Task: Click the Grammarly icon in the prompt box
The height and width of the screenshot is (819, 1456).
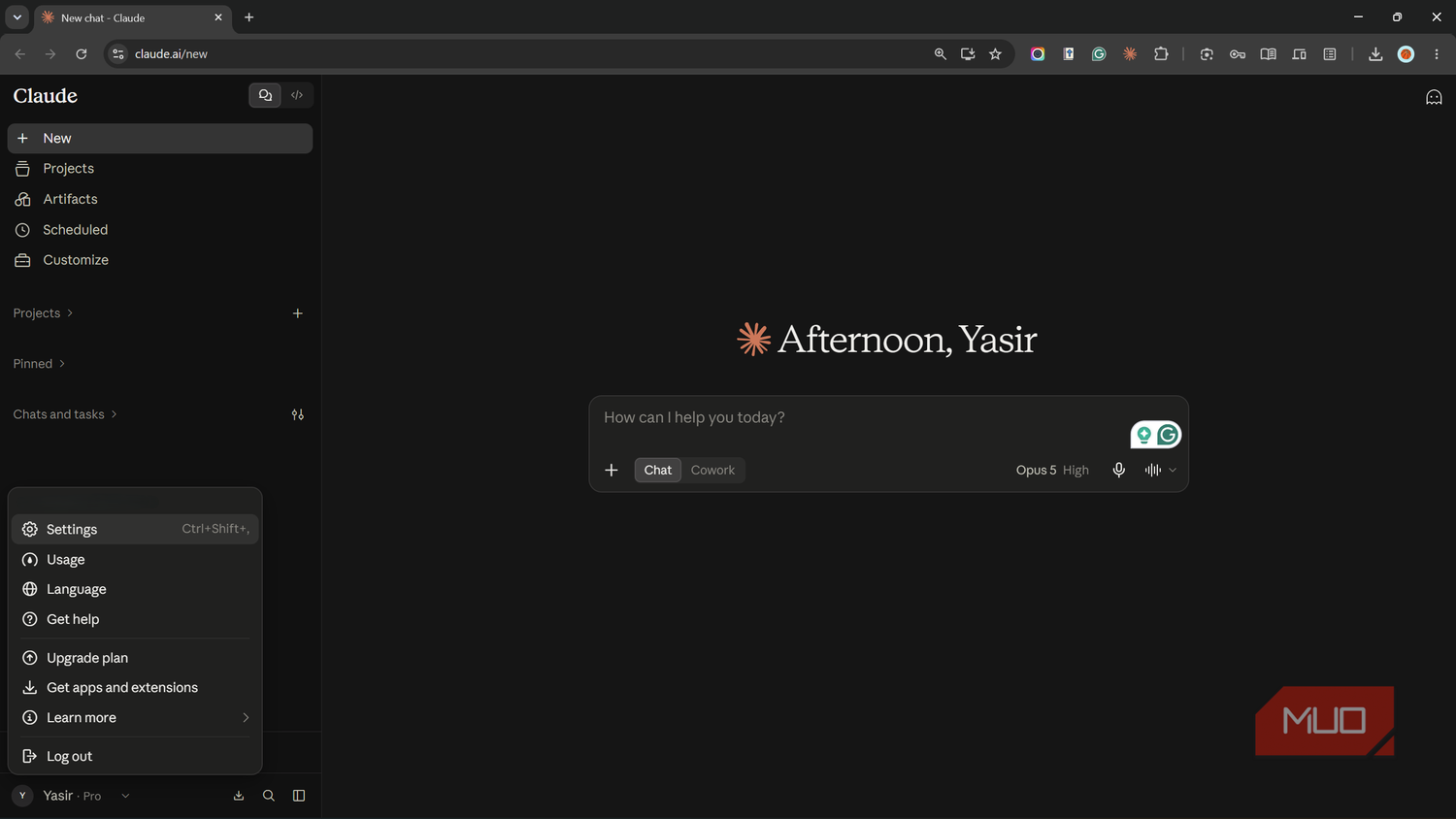Action: 1168,435
